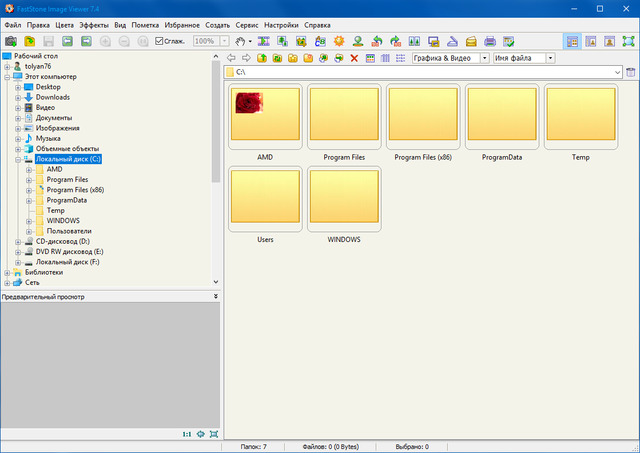The height and width of the screenshot is (453, 640).
Task: Select the WINDOWS folder in tree
Action: pyautogui.click(x=63, y=220)
